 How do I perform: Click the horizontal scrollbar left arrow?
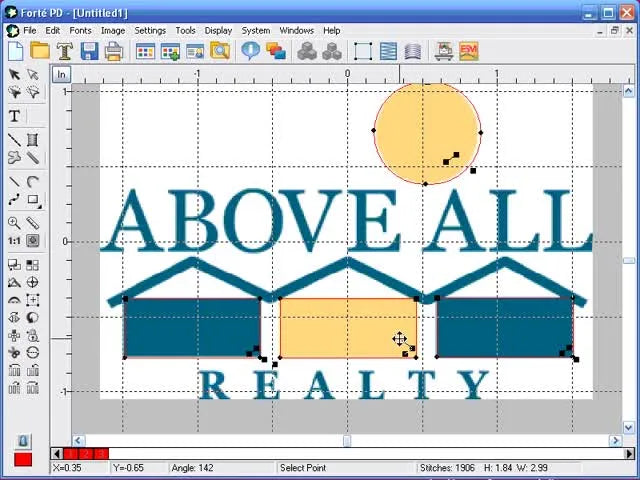click(78, 440)
